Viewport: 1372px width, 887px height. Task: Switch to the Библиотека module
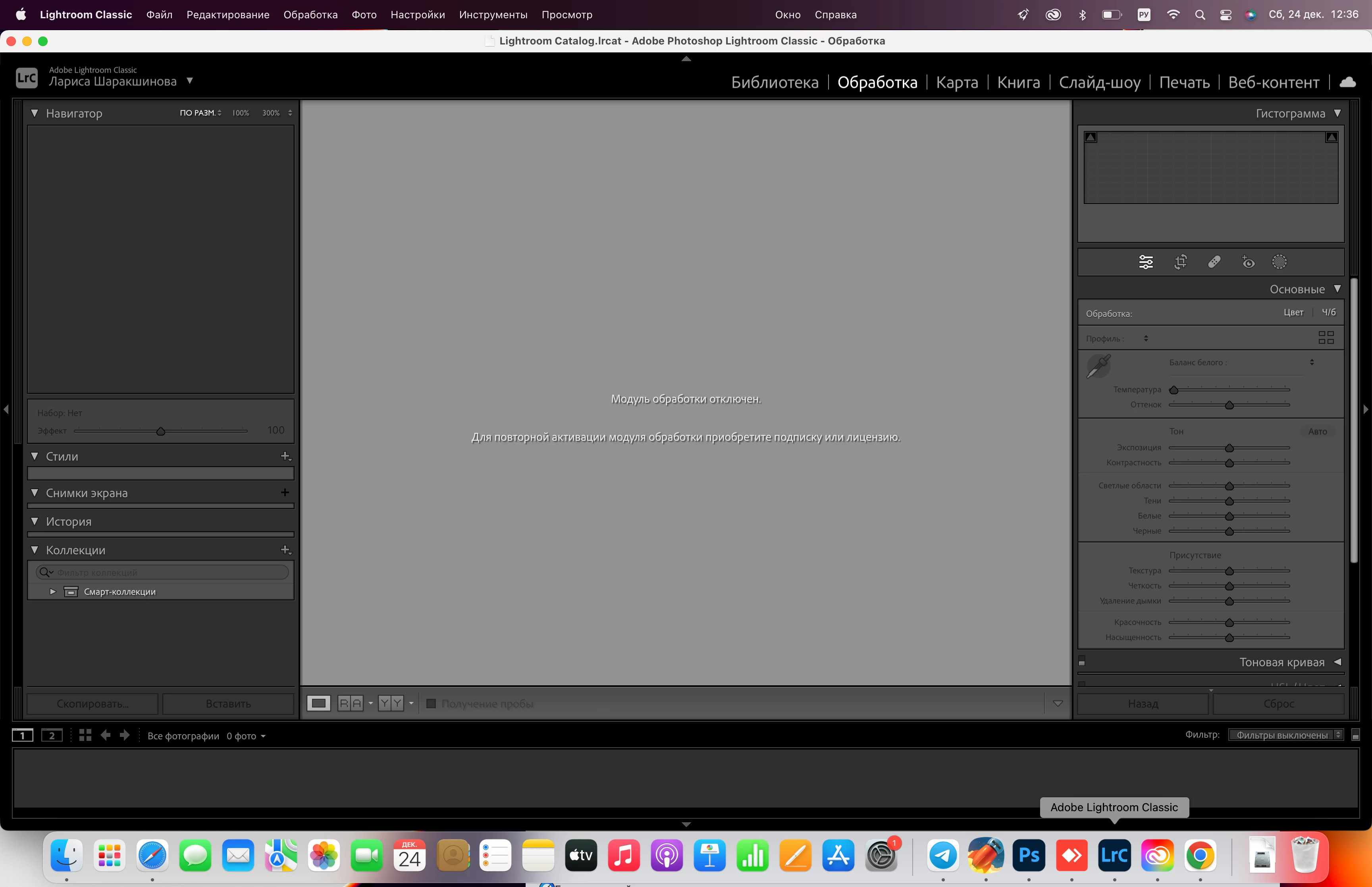[775, 82]
